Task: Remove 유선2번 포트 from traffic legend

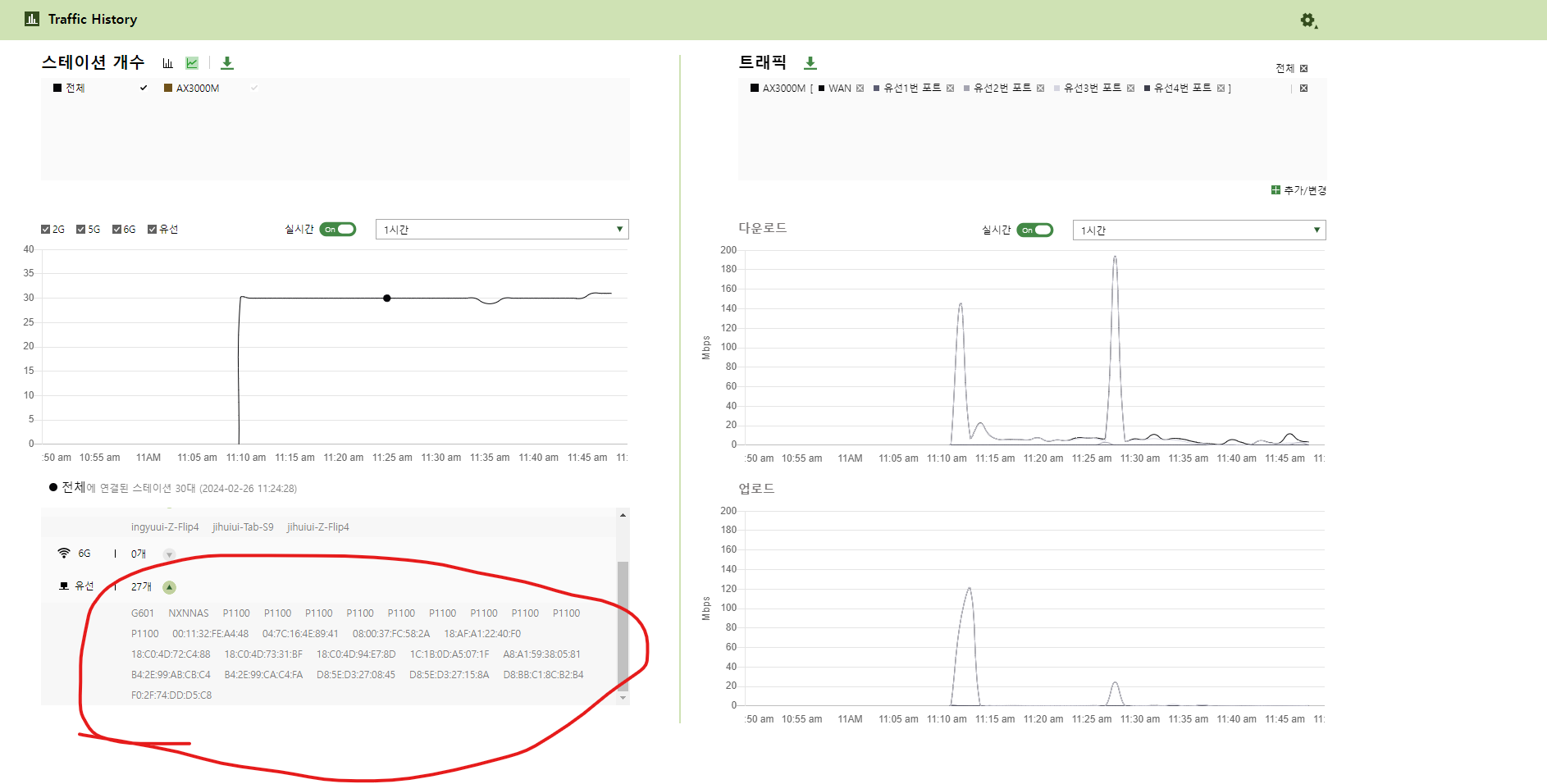Action: click(x=1040, y=89)
